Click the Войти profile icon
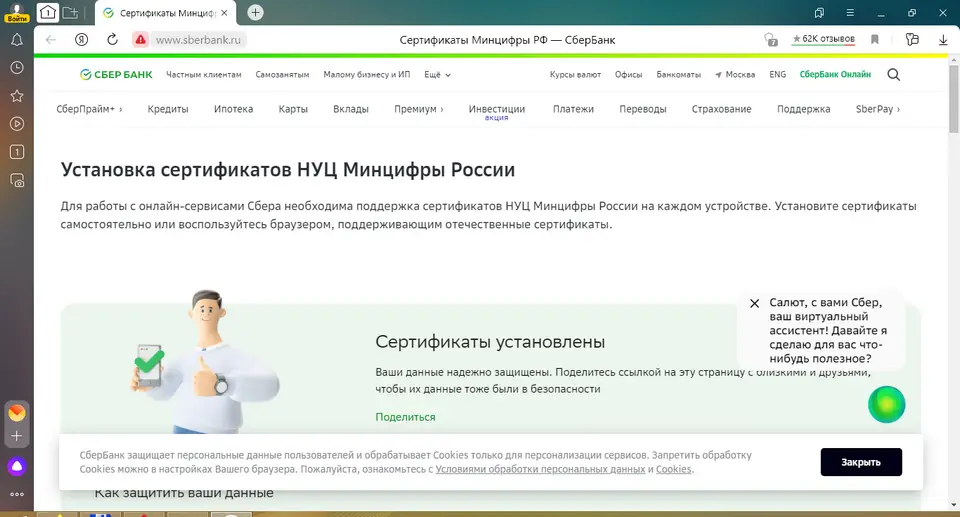The height and width of the screenshot is (517, 960). (17, 13)
